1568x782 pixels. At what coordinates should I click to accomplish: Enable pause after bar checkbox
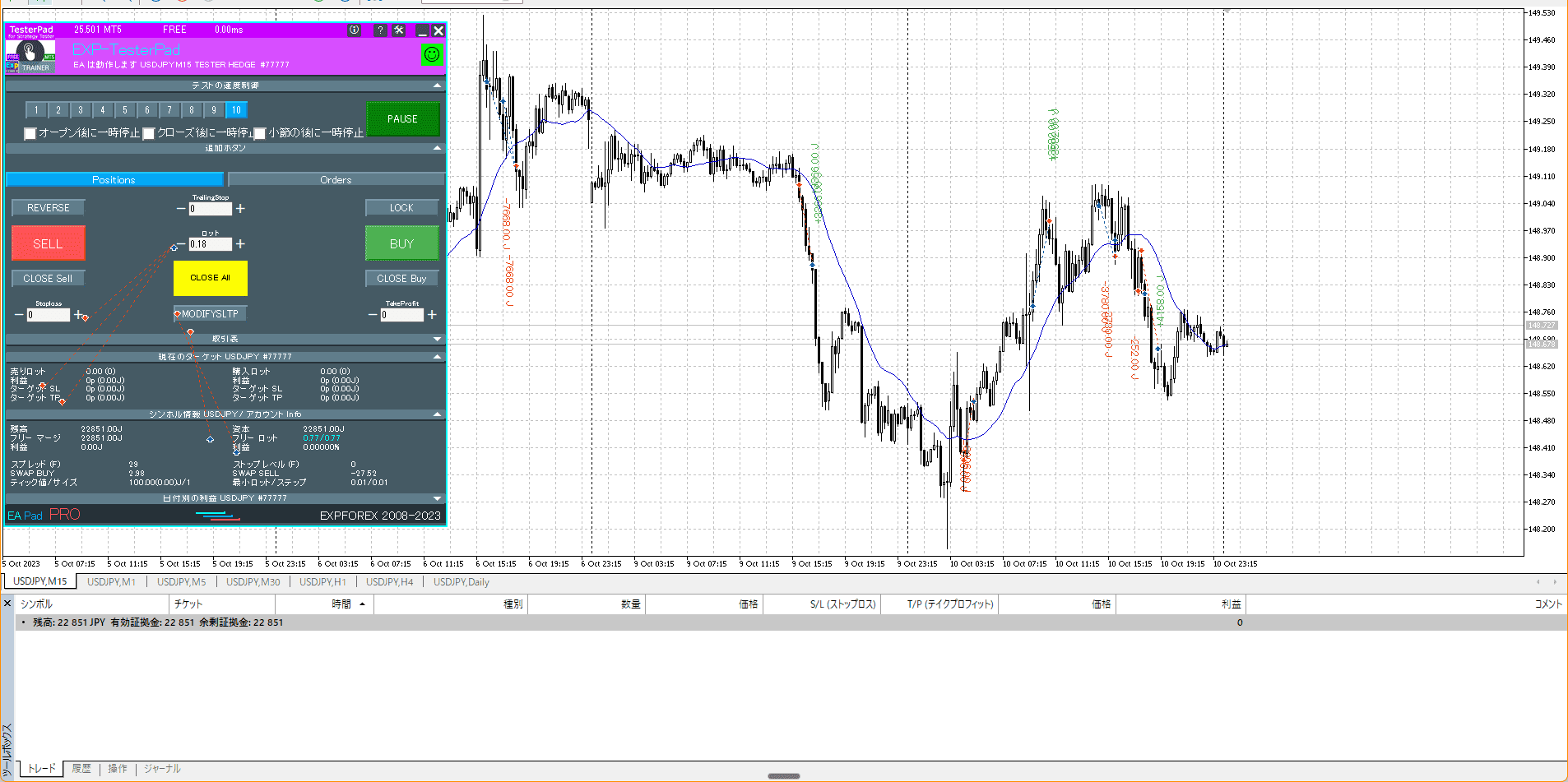point(260,133)
